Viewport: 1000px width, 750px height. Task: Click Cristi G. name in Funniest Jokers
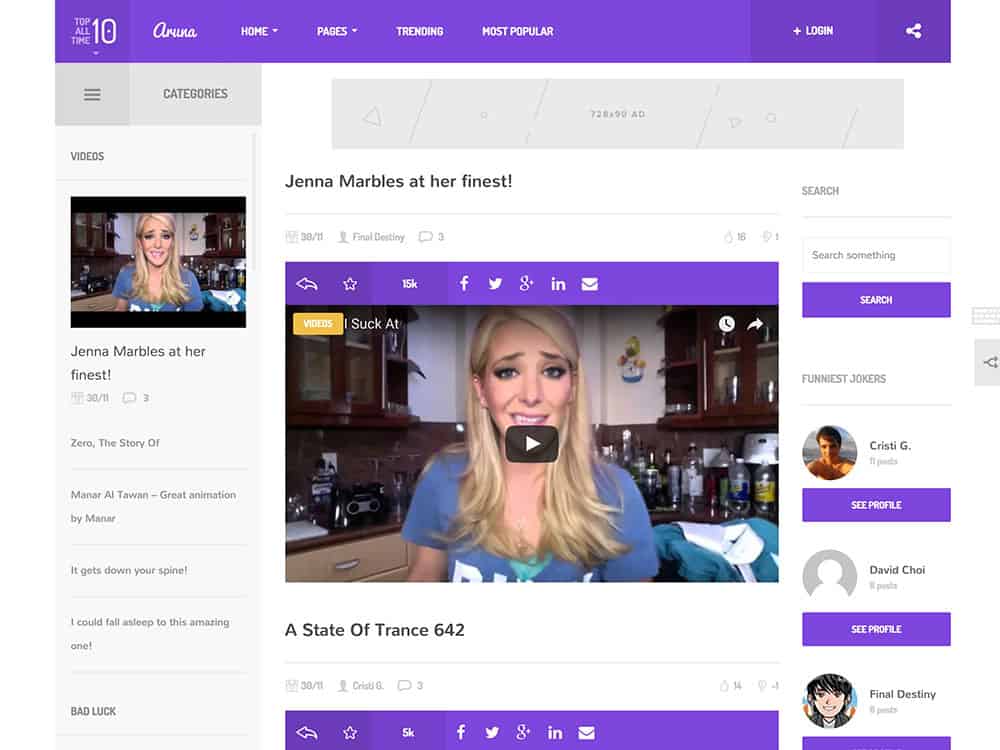point(890,445)
